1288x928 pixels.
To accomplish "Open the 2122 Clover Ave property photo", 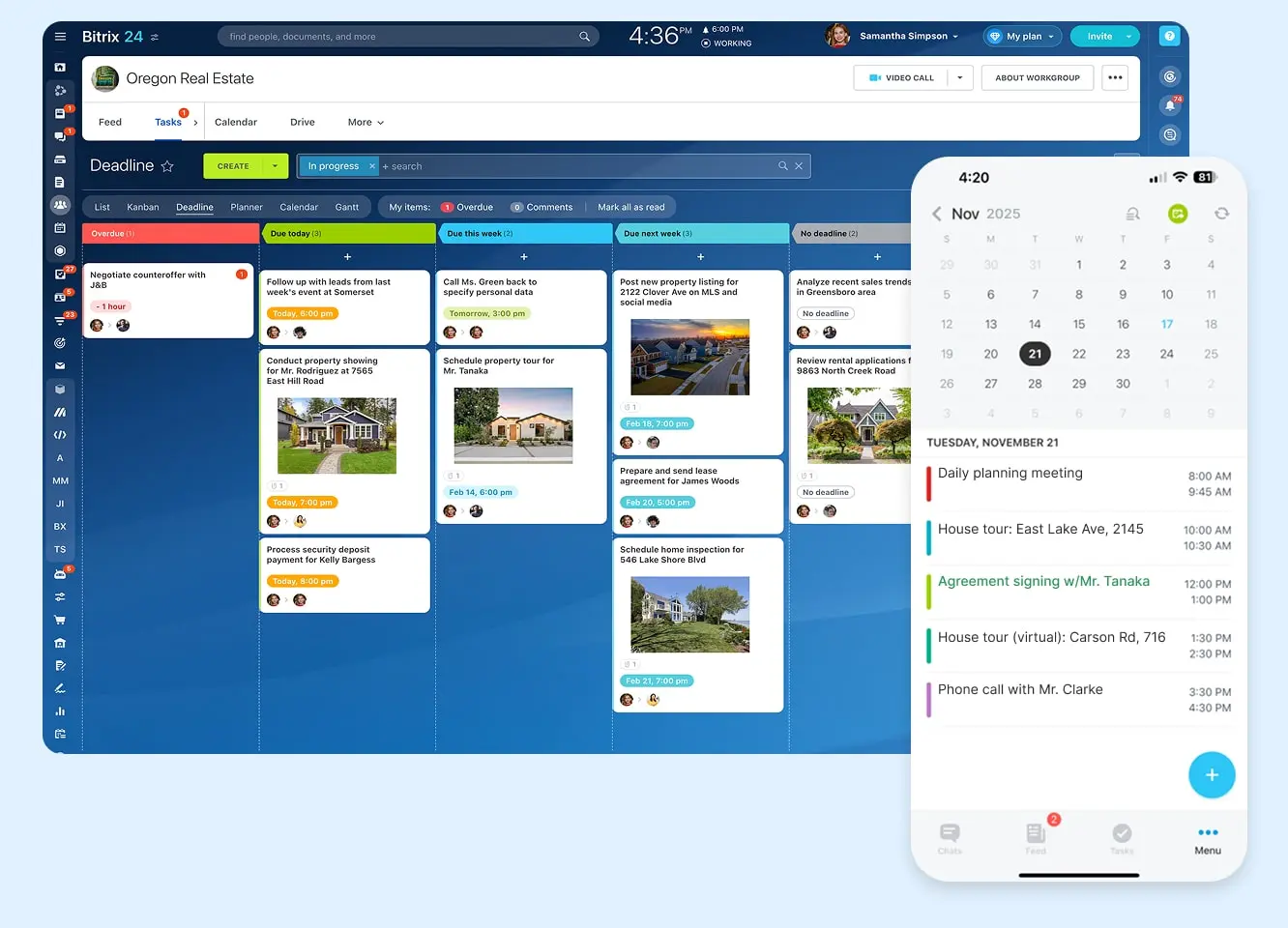I will tap(689, 357).
